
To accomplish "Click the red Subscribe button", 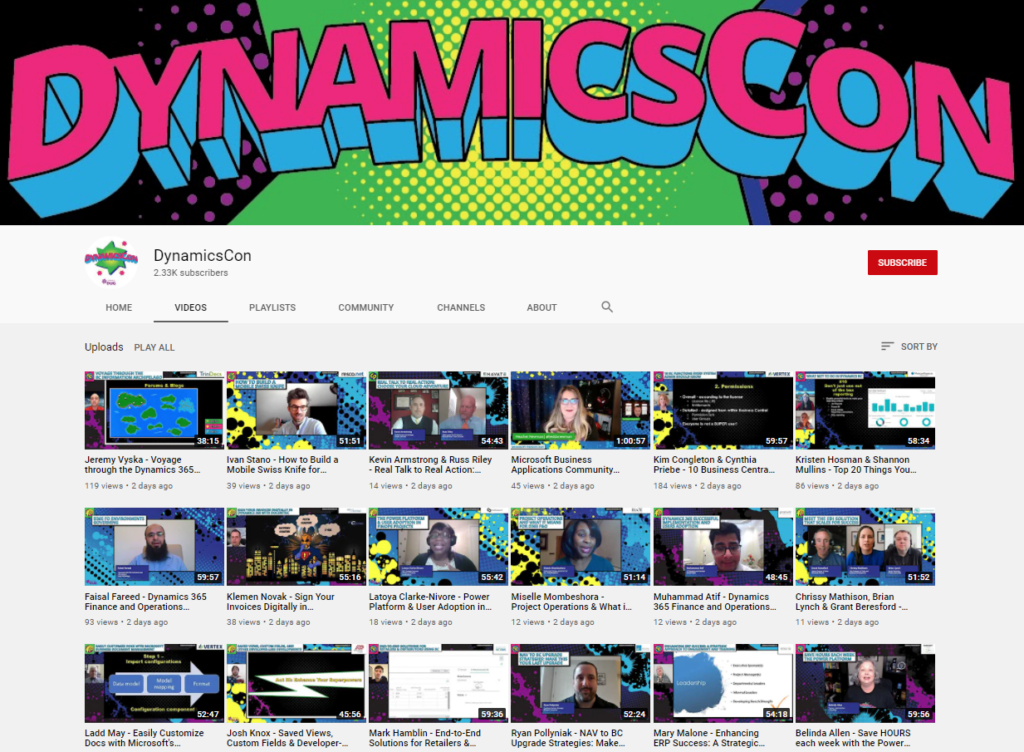I will coord(903,262).
